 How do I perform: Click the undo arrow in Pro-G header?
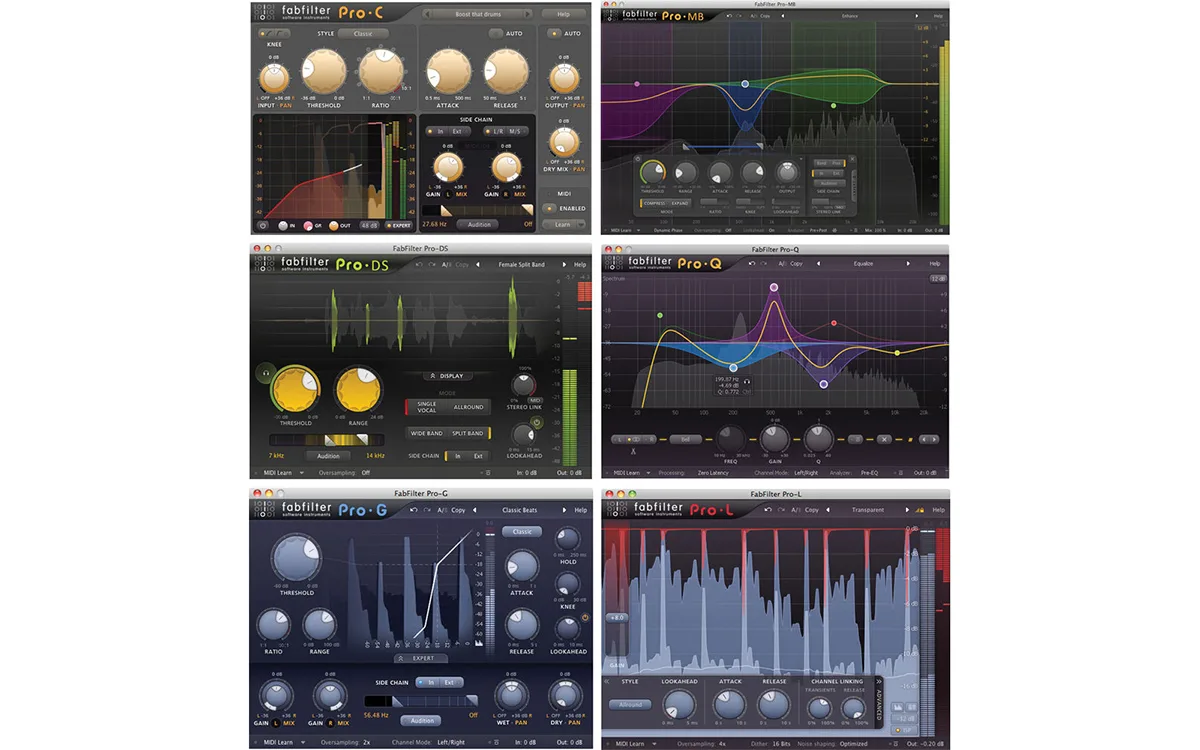pos(414,510)
